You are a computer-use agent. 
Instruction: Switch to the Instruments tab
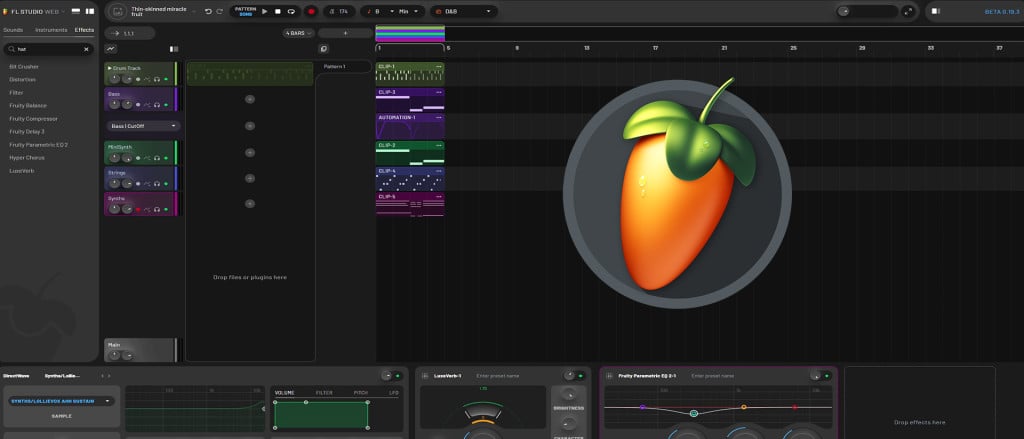pos(51,30)
